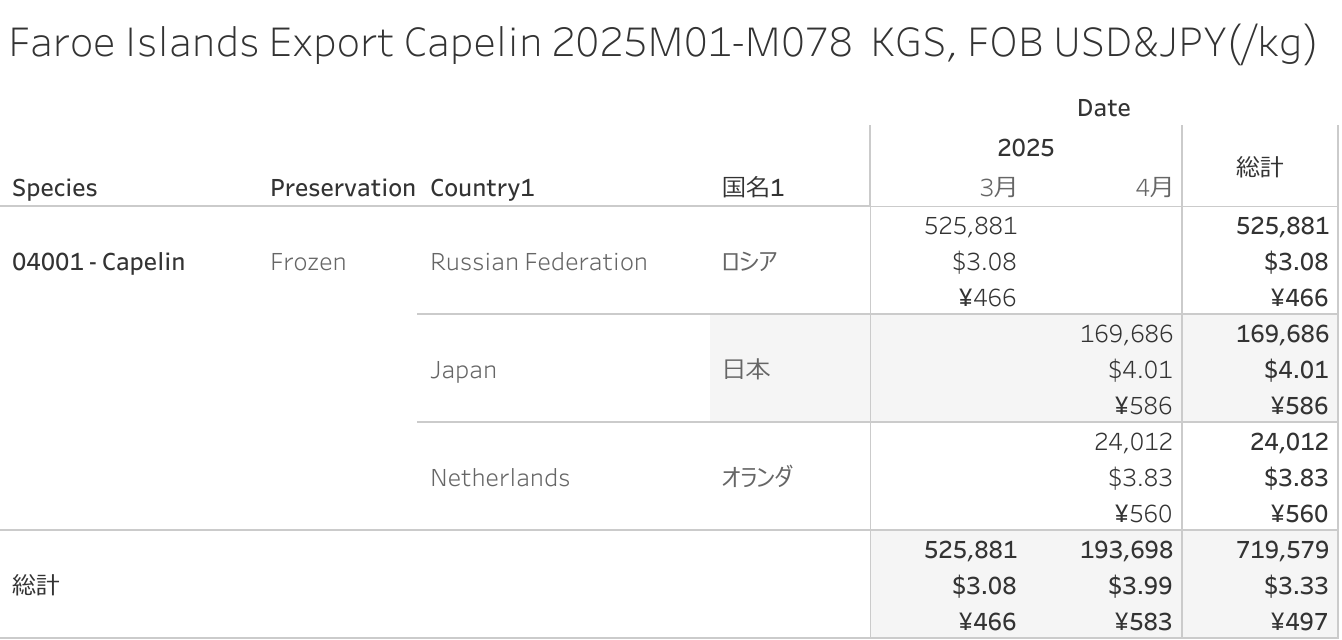Viewport: 1342px width, 640px height.
Task: Select the 04001 - Capelin species row
Action: tap(98, 262)
